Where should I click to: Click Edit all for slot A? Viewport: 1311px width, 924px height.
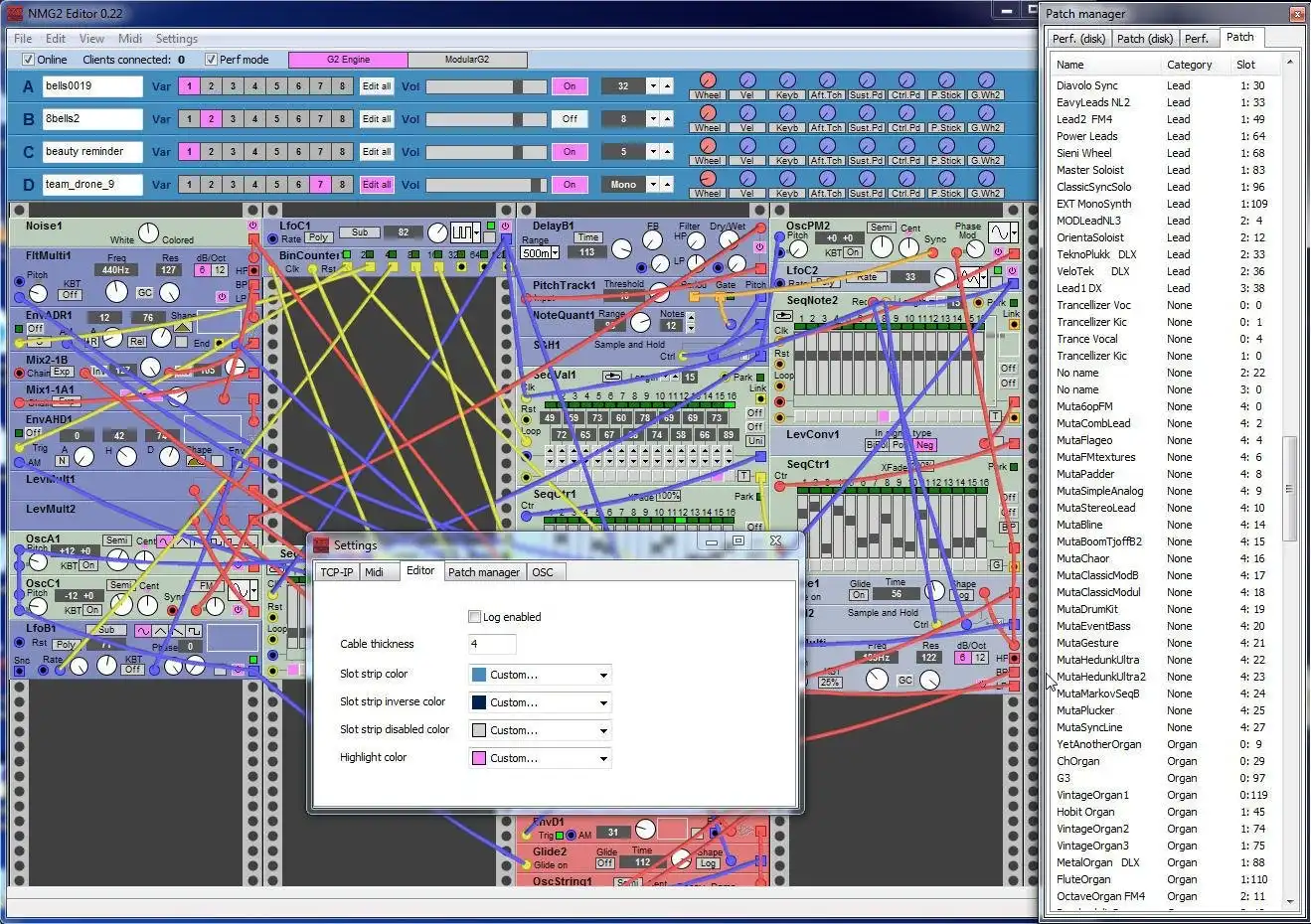pos(377,86)
